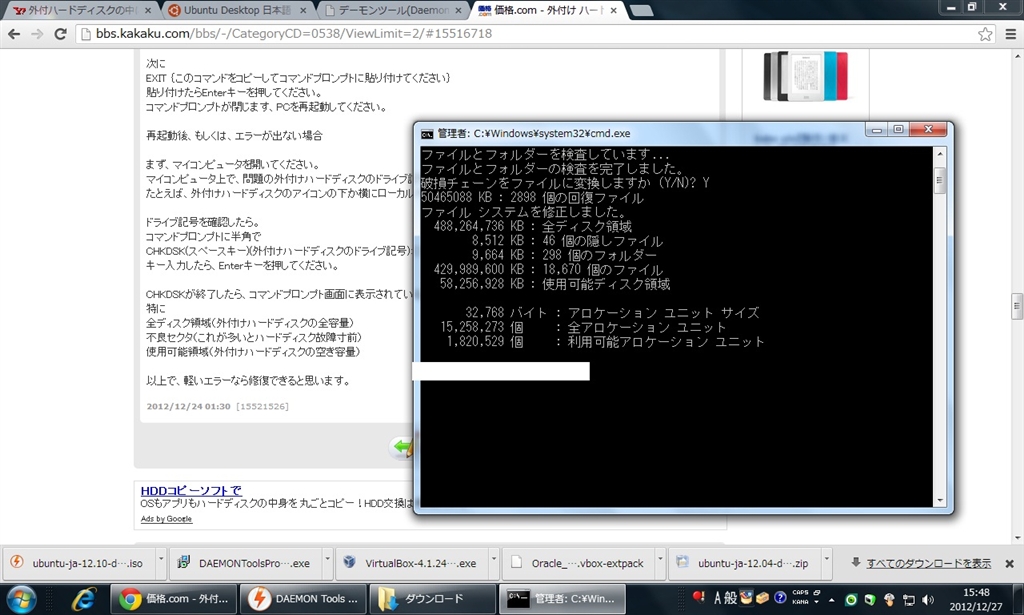Viewport: 1024px width, 615px height.
Task: Click Show desktop strip at taskbar end
Action: [x=1019, y=599]
